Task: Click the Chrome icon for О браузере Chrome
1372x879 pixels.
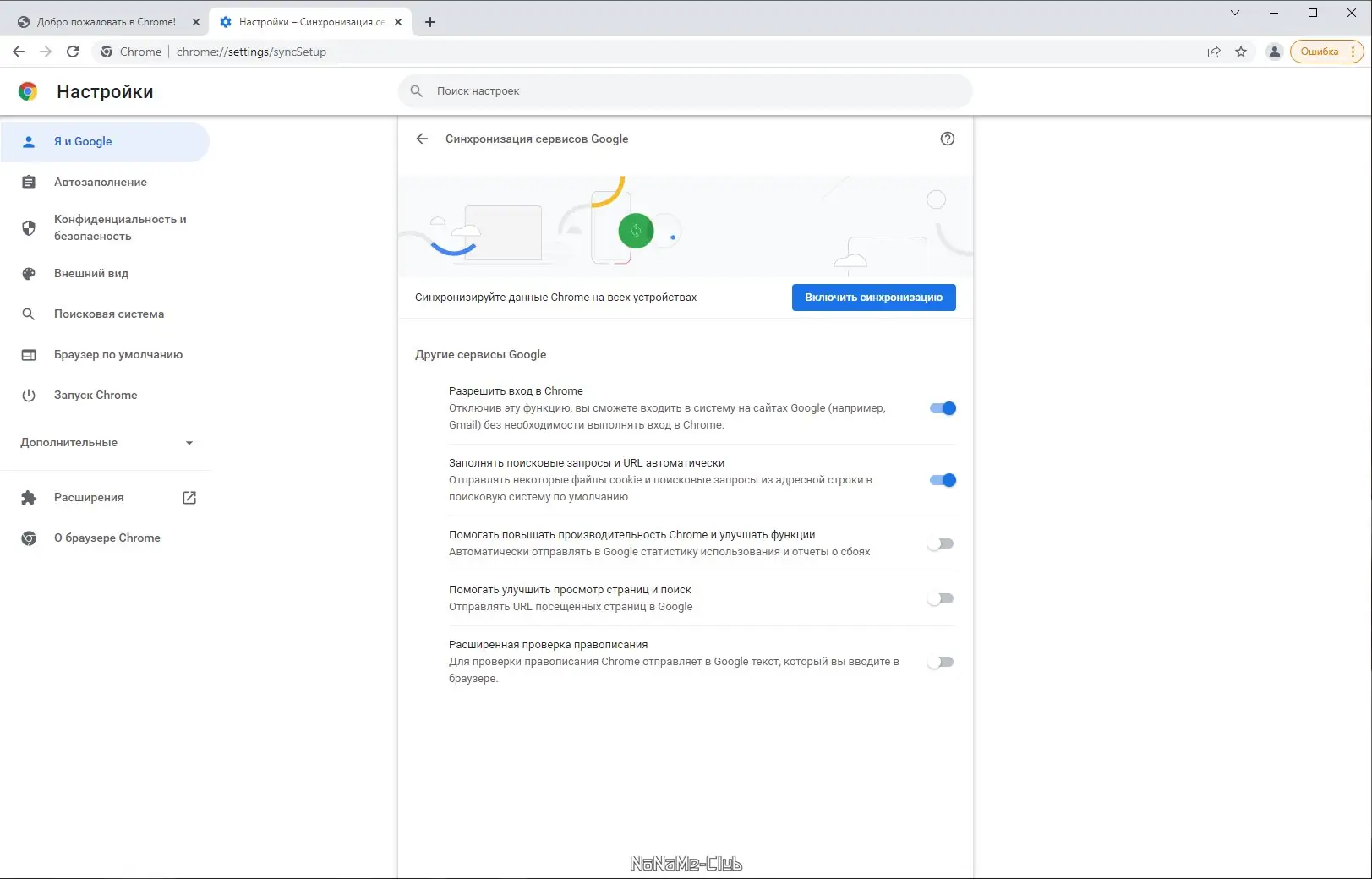Action: pos(29,538)
